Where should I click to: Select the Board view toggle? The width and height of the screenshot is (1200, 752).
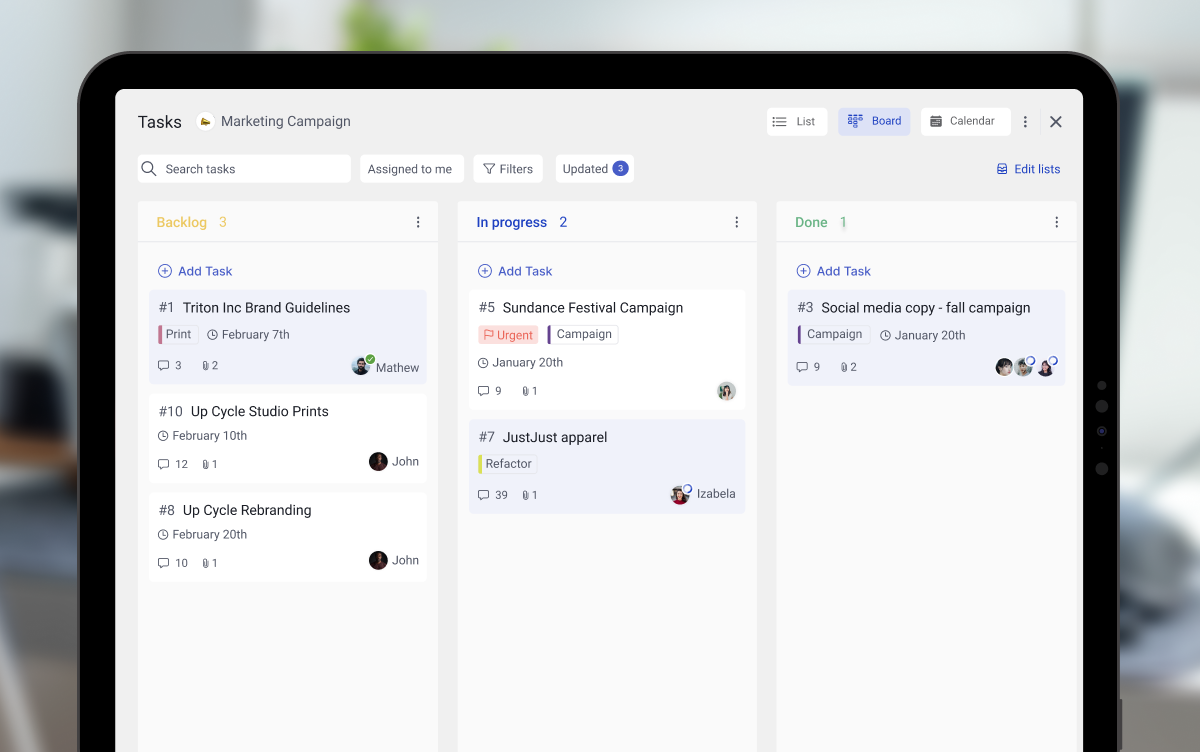tap(873, 121)
